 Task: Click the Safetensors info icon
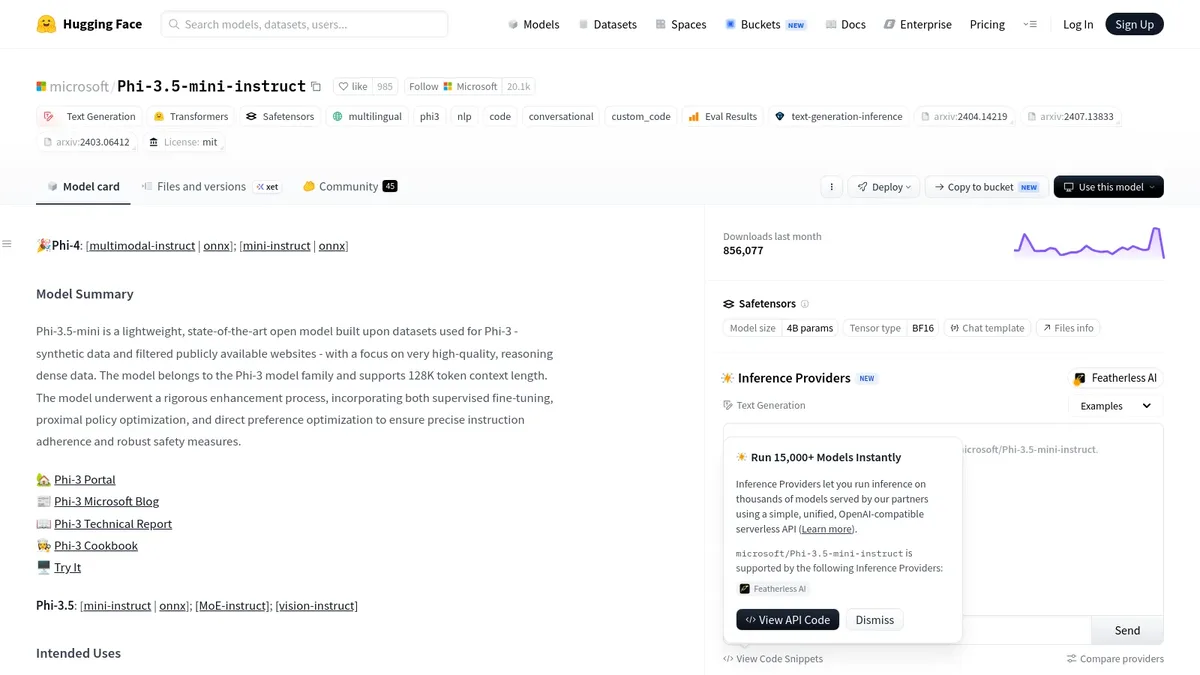point(805,304)
